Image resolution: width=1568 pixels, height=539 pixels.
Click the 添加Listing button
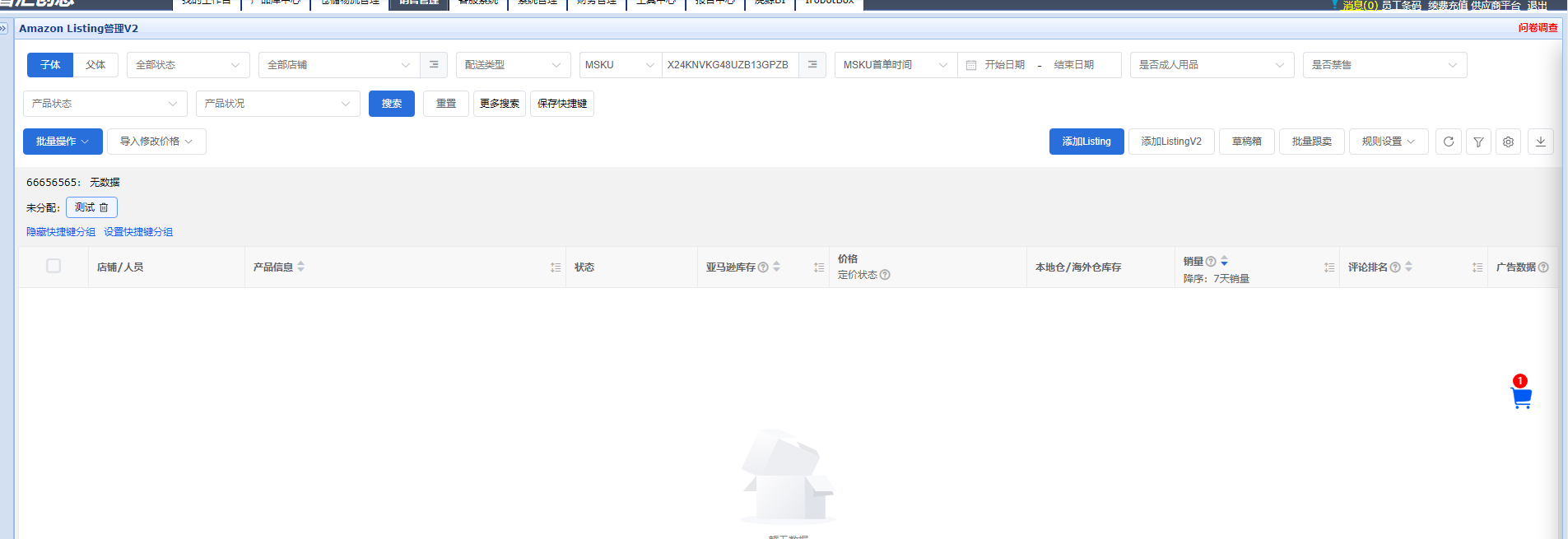tap(1086, 142)
